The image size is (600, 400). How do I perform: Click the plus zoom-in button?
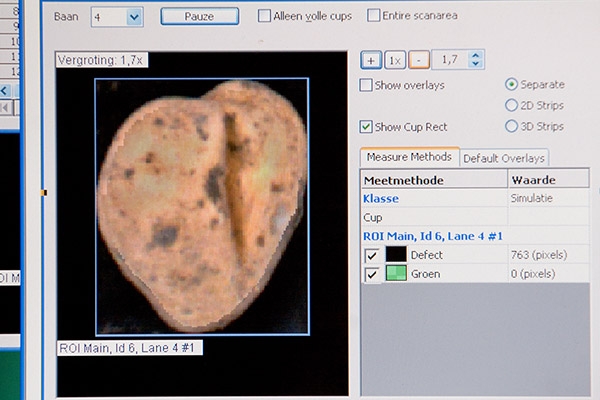[371, 61]
